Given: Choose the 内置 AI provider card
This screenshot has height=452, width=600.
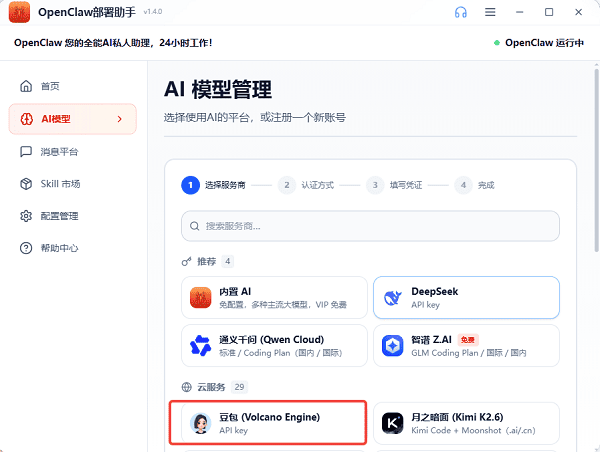Looking at the screenshot, I should click(x=274, y=297).
